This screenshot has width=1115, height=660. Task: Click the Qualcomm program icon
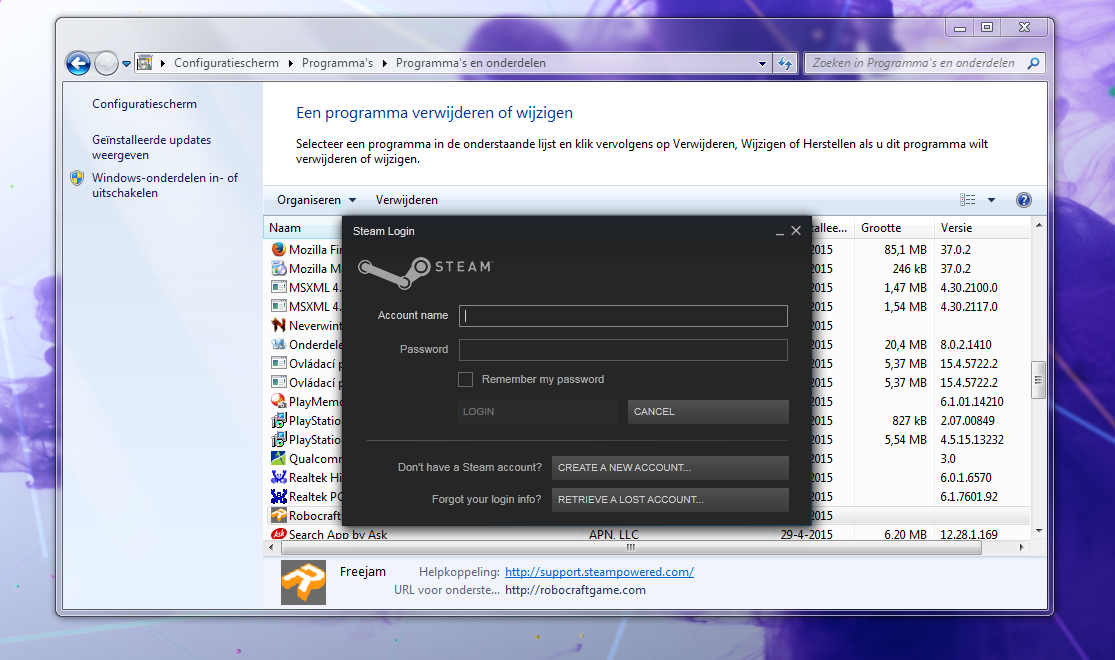click(x=279, y=458)
